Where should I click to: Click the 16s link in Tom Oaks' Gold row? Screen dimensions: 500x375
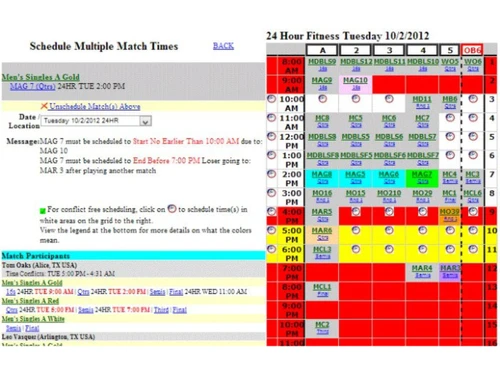point(11,292)
